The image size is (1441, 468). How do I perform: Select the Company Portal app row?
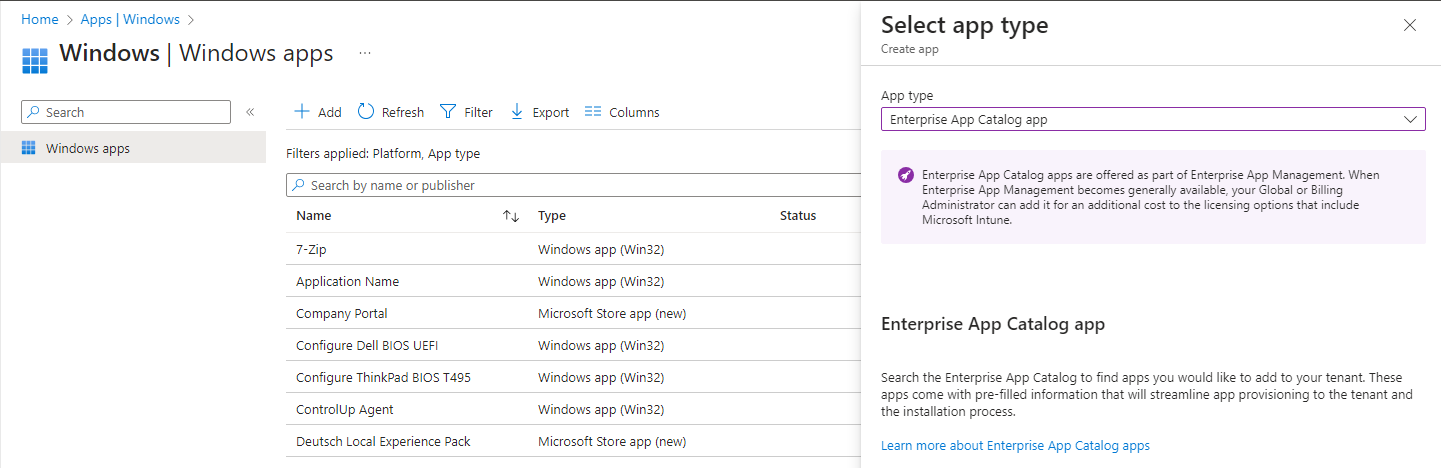tap(341, 313)
